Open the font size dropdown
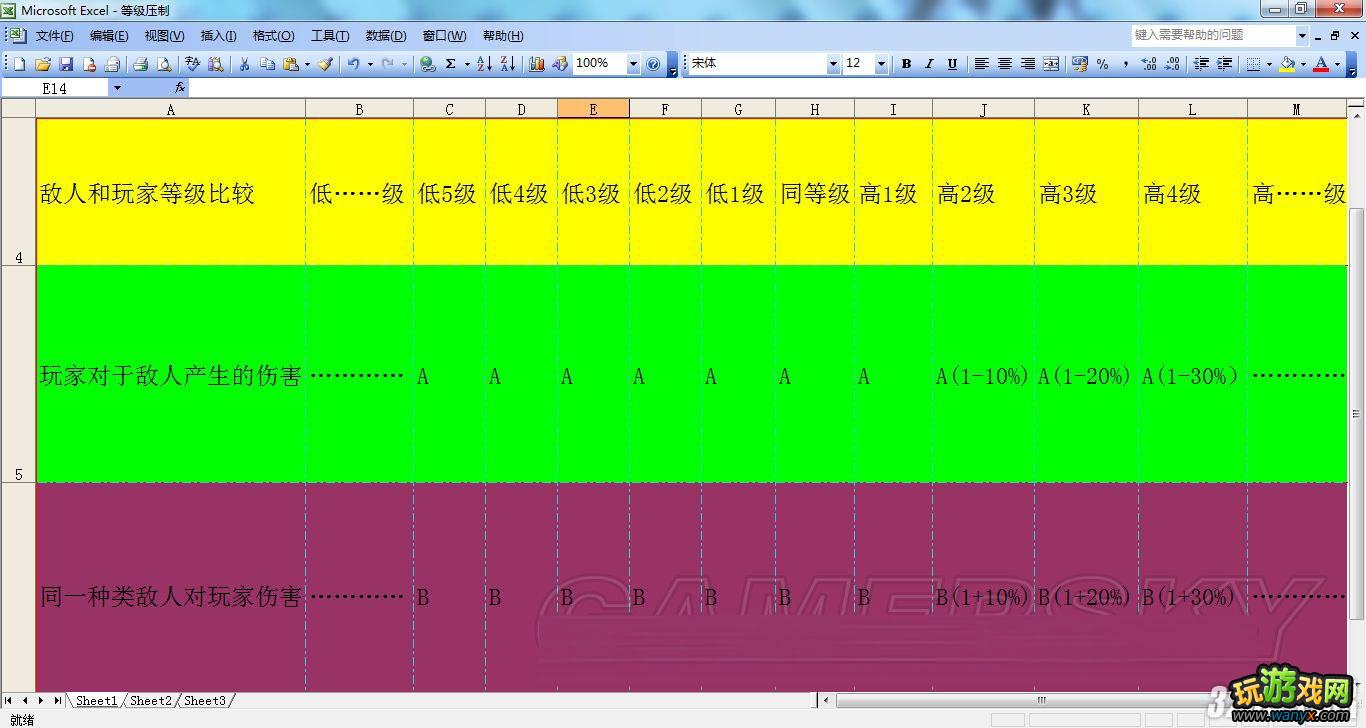Viewport: 1366px width, 728px height. [881, 64]
